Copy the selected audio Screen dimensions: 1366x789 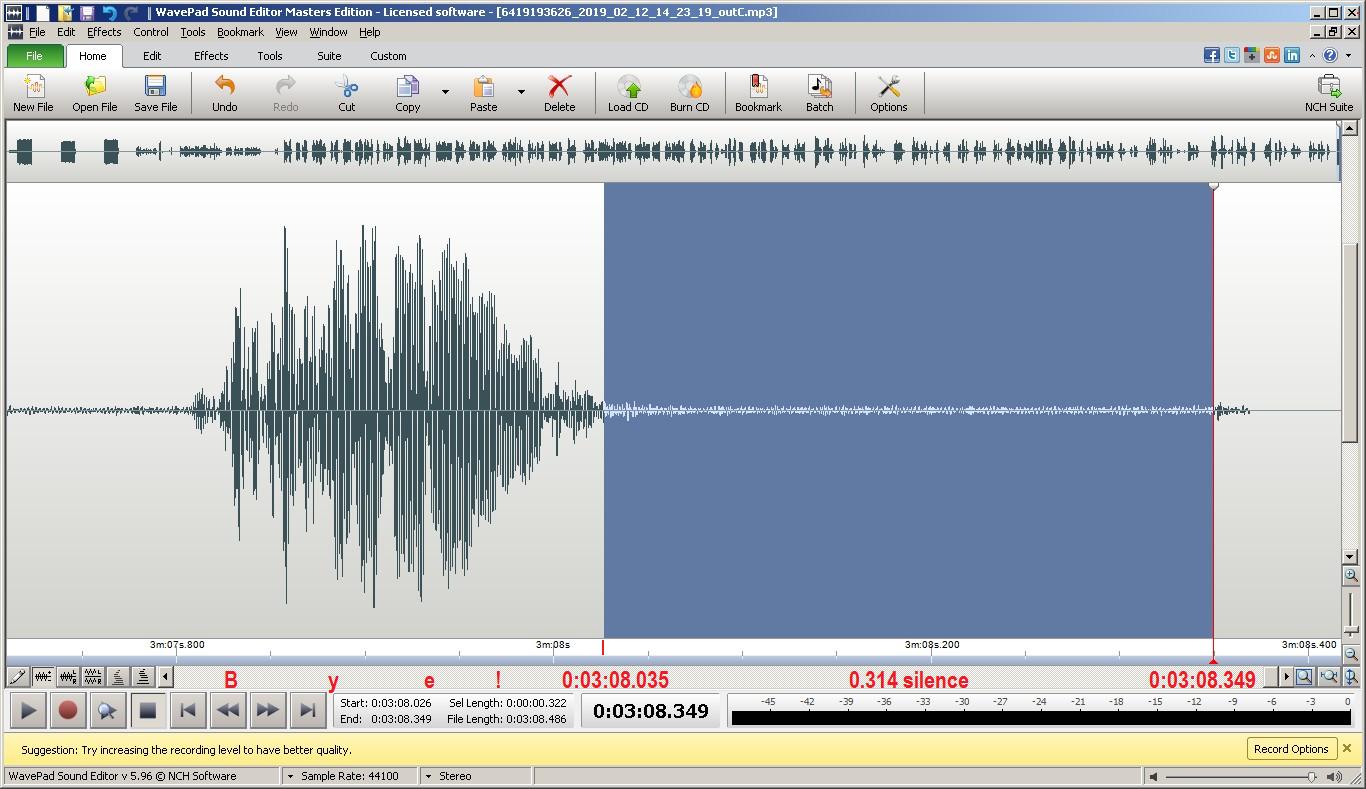408,93
